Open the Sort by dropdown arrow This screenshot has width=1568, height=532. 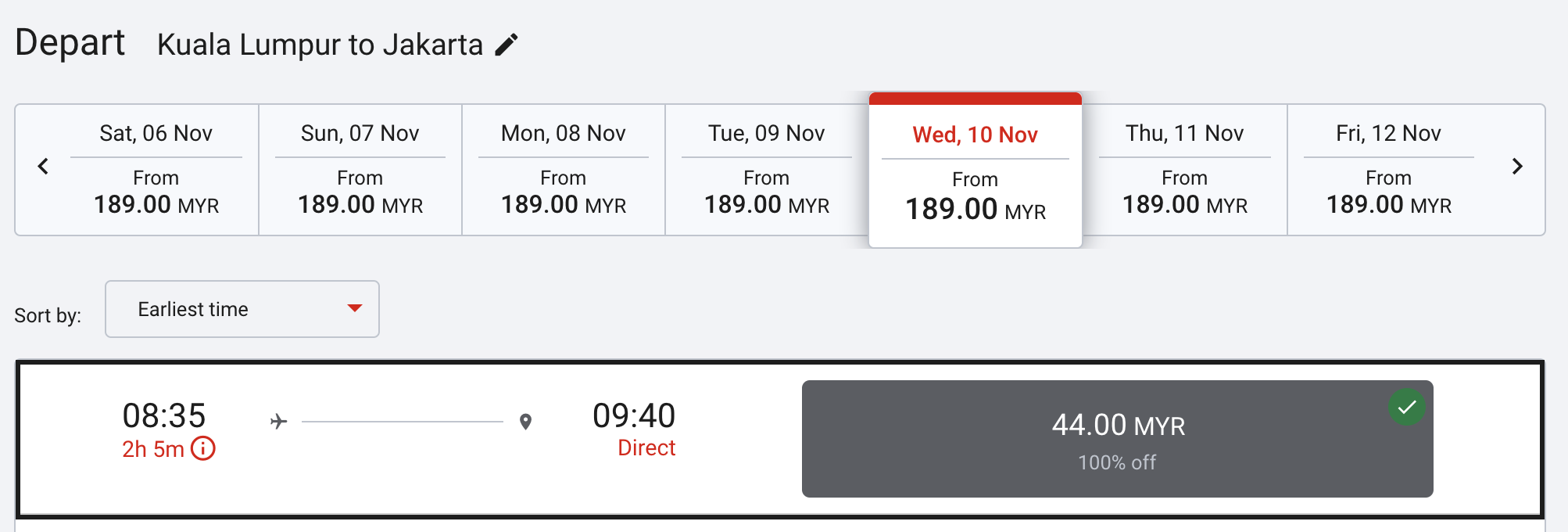tap(355, 308)
